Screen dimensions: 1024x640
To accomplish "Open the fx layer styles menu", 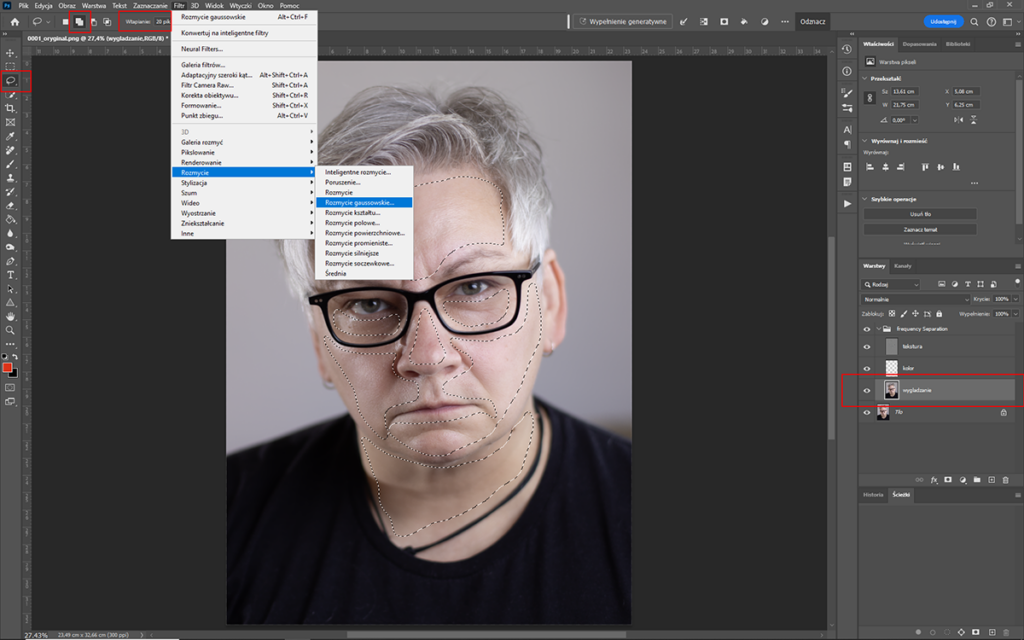I will tap(934, 481).
